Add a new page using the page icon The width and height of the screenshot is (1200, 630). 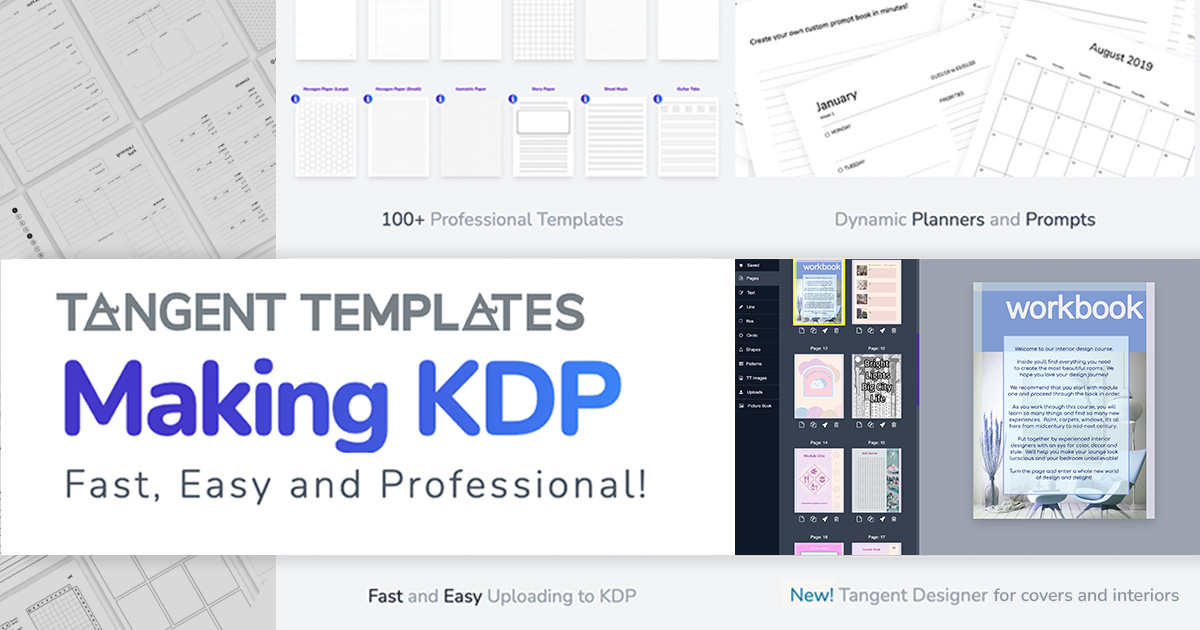click(800, 329)
